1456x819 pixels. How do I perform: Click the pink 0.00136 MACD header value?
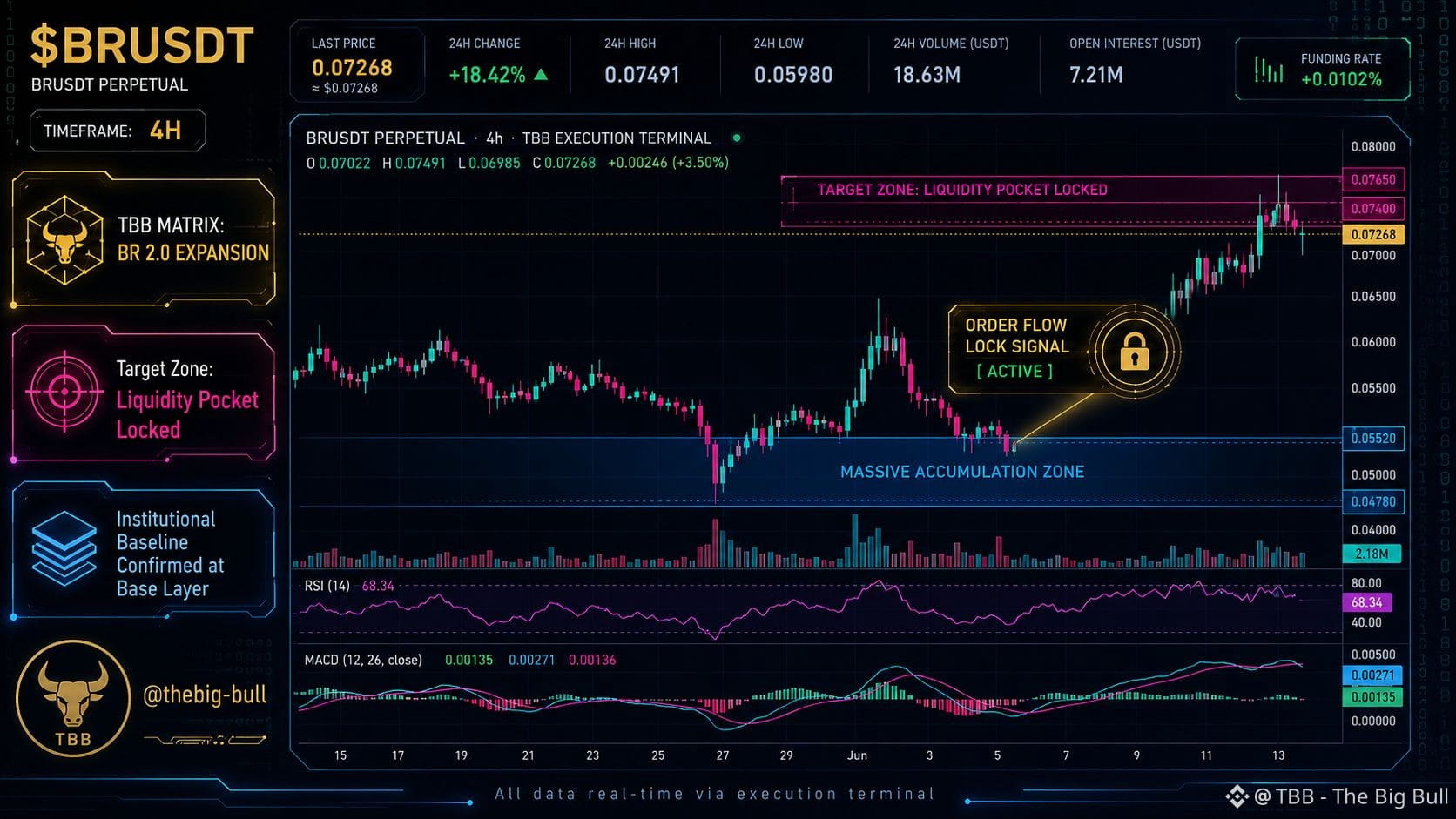pos(592,660)
